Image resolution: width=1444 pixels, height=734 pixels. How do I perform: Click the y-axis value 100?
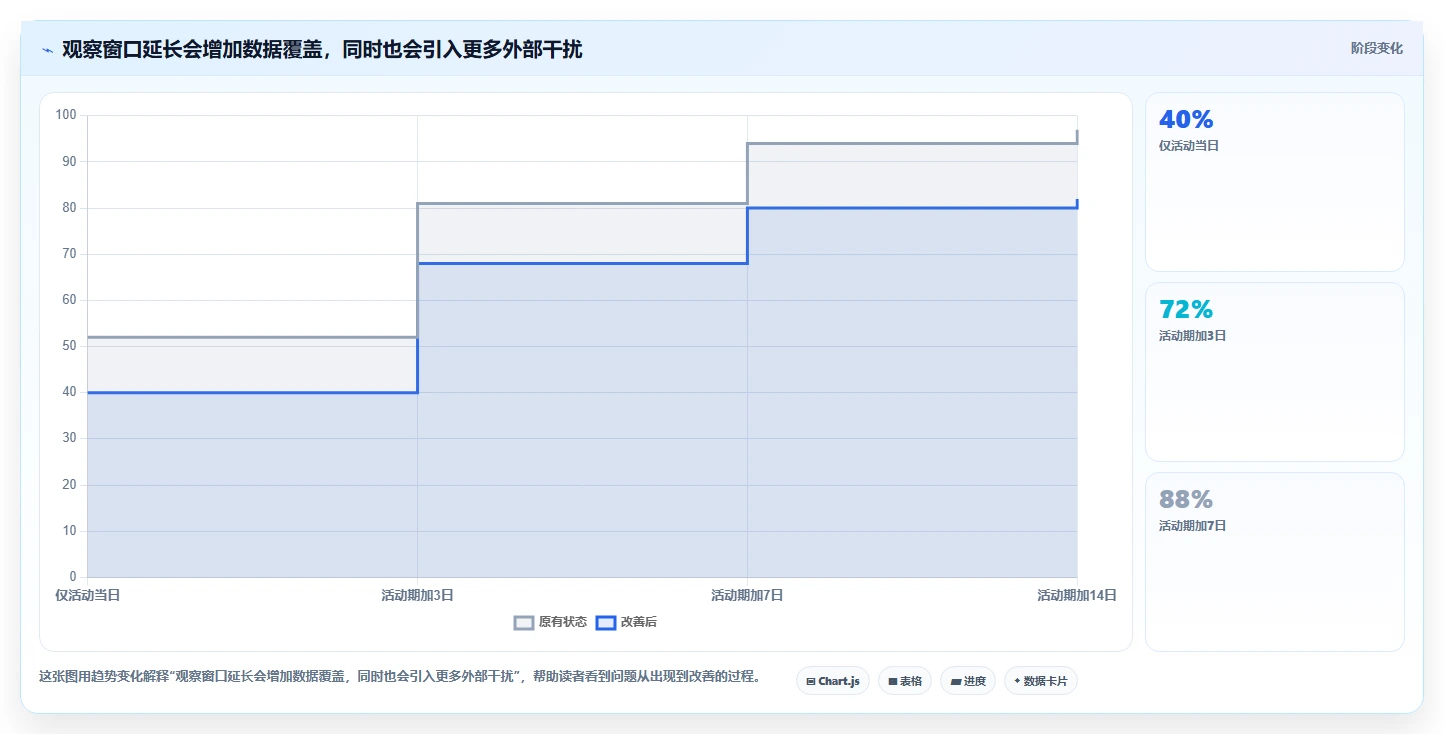point(66,115)
